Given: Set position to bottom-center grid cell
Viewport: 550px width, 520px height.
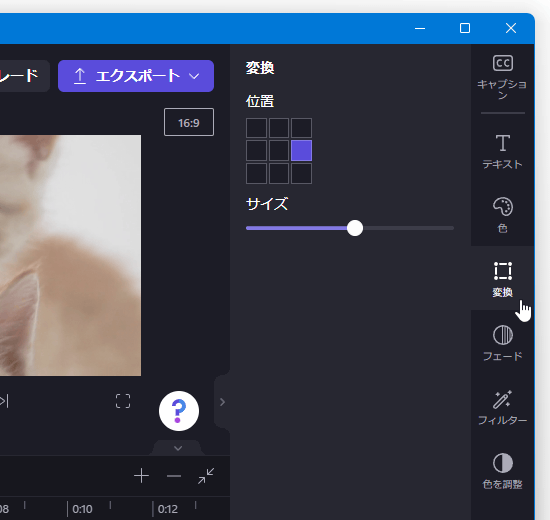Looking at the screenshot, I should click(x=279, y=173).
